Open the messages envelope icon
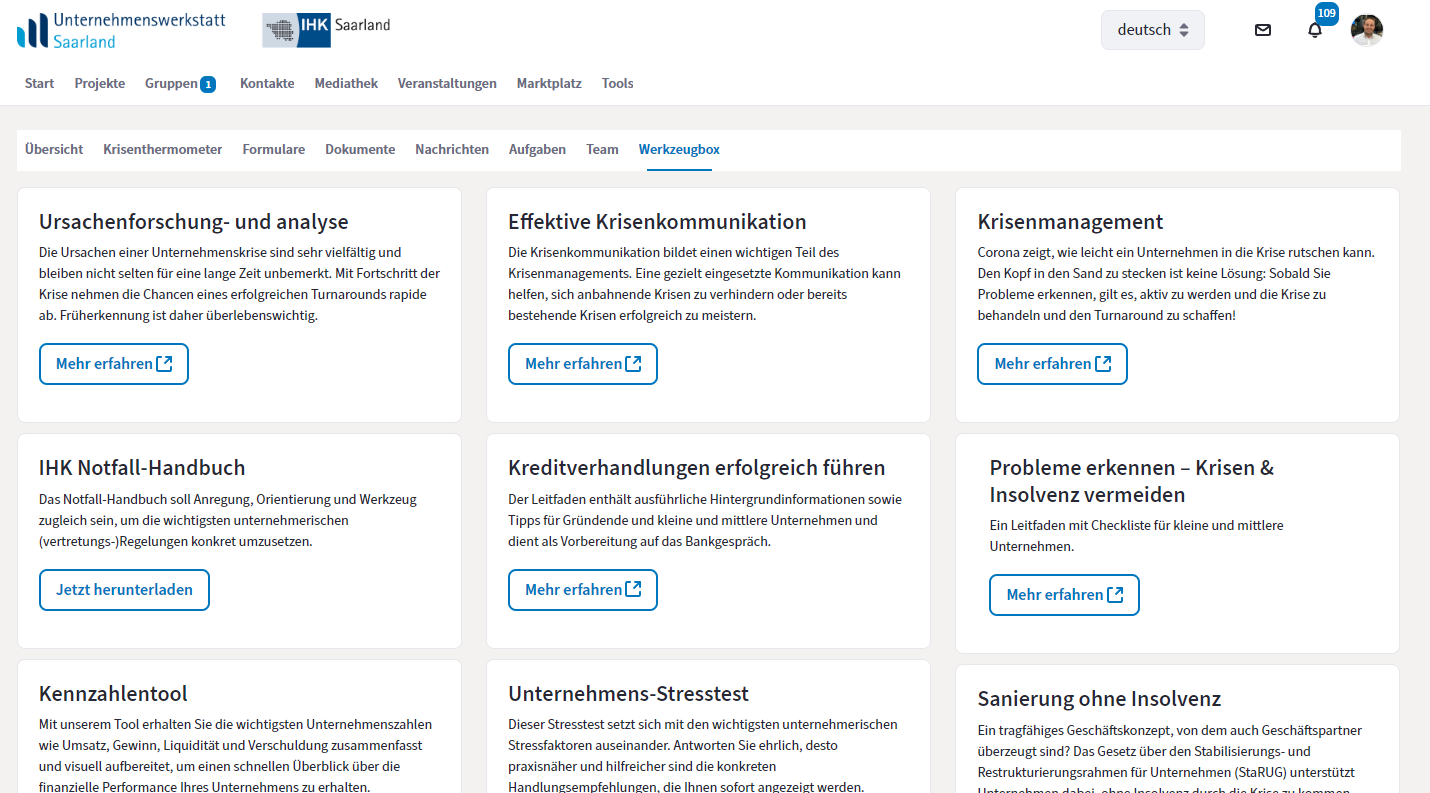This screenshot has width=1430, height=793. pos(1262,30)
